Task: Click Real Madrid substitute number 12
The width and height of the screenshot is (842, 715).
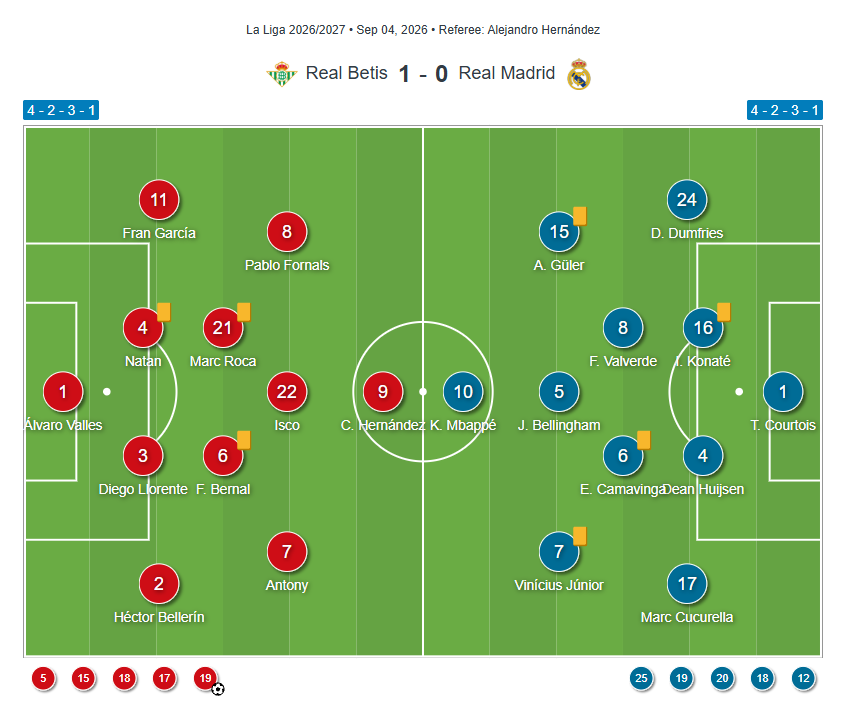Action: tap(803, 678)
